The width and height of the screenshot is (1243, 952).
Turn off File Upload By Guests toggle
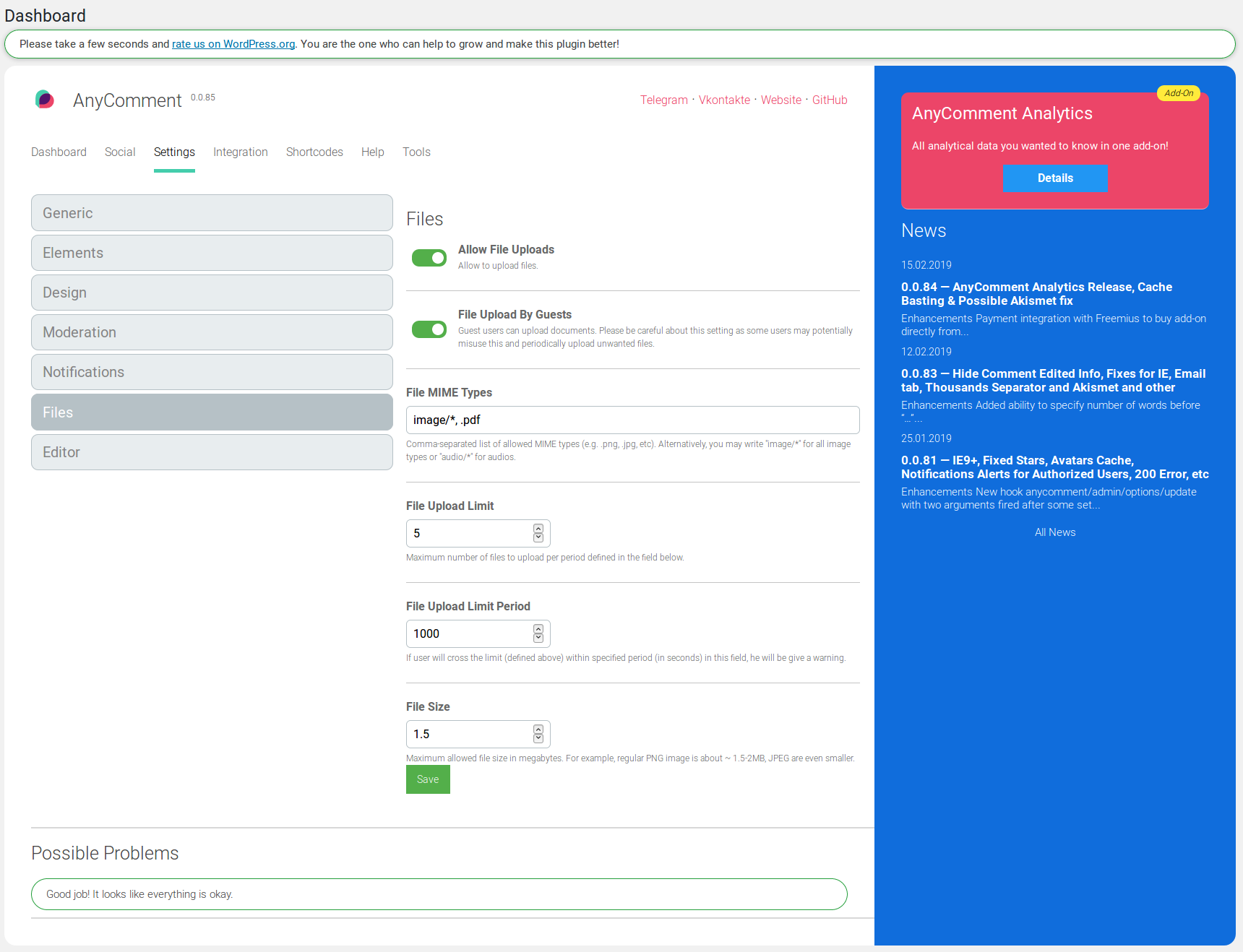pyautogui.click(x=429, y=329)
